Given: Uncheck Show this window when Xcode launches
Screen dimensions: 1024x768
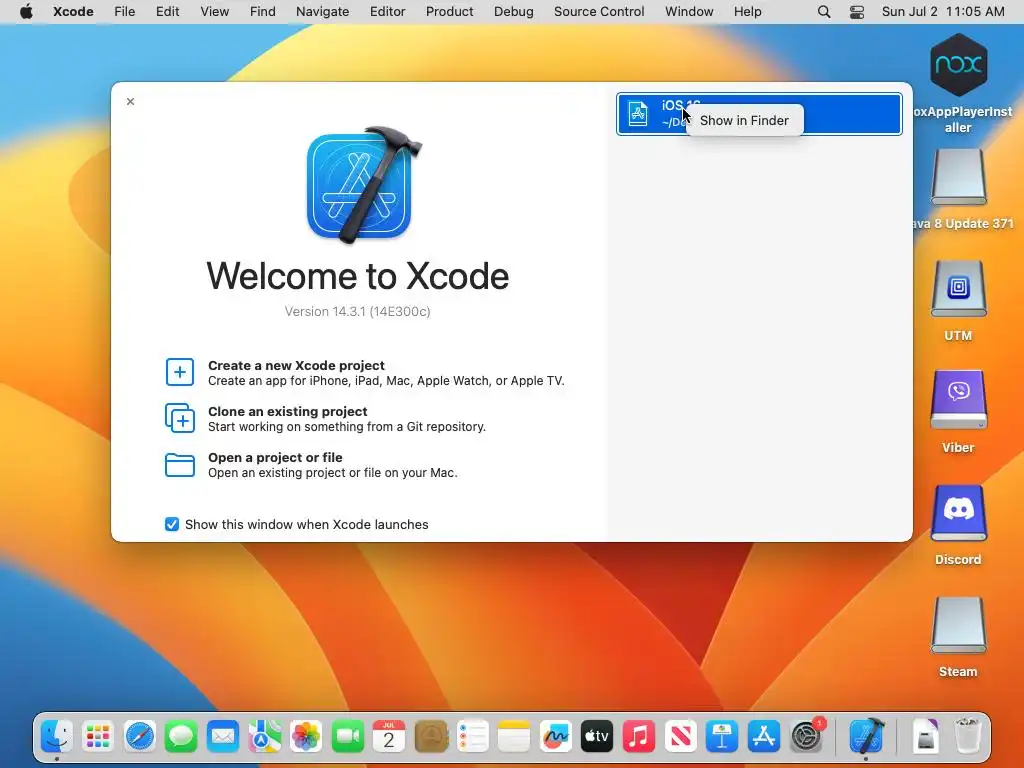Looking at the screenshot, I should click(x=172, y=524).
